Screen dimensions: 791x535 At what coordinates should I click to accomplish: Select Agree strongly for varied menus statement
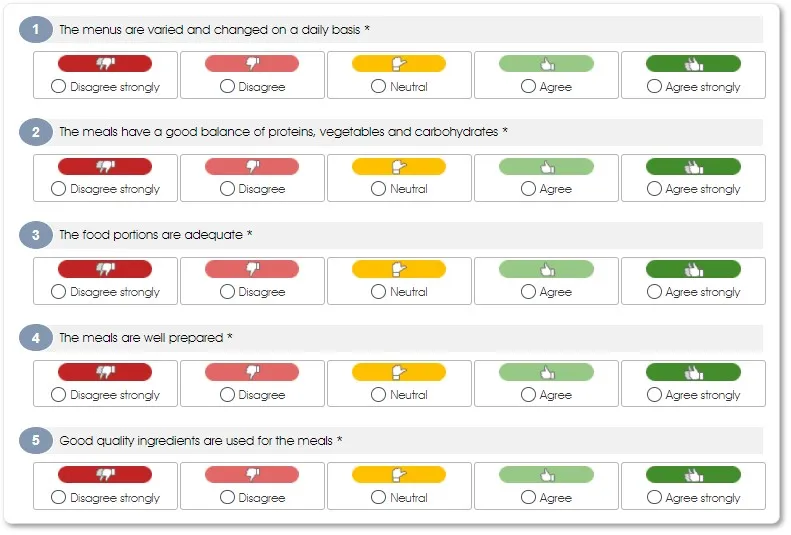[654, 87]
